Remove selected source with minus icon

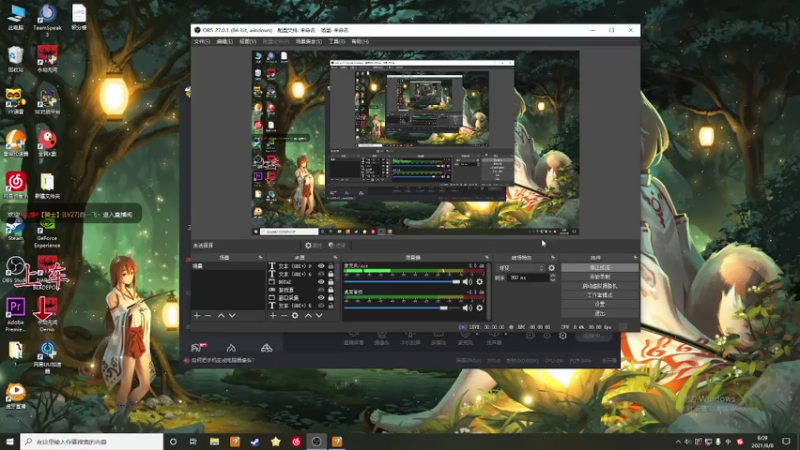(284, 316)
